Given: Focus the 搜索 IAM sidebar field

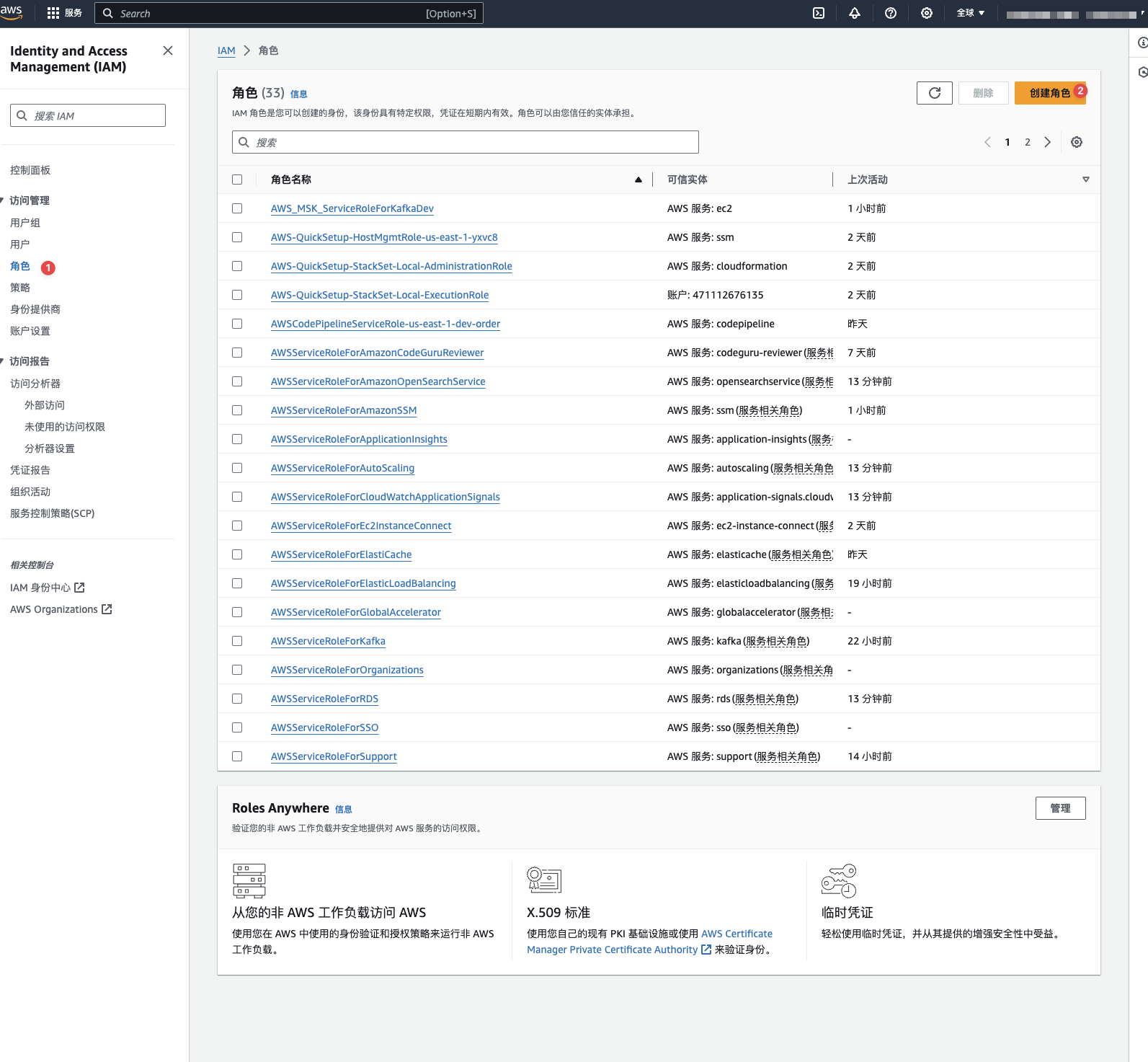Looking at the screenshot, I should pyautogui.click(x=88, y=115).
